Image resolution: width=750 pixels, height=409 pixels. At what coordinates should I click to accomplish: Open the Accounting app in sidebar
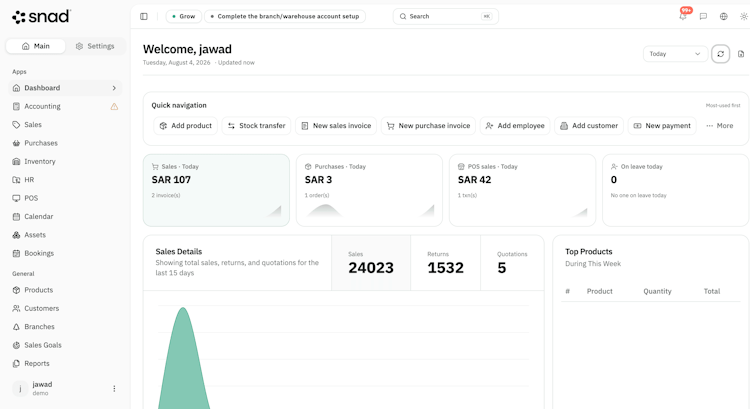coord(42,106)
